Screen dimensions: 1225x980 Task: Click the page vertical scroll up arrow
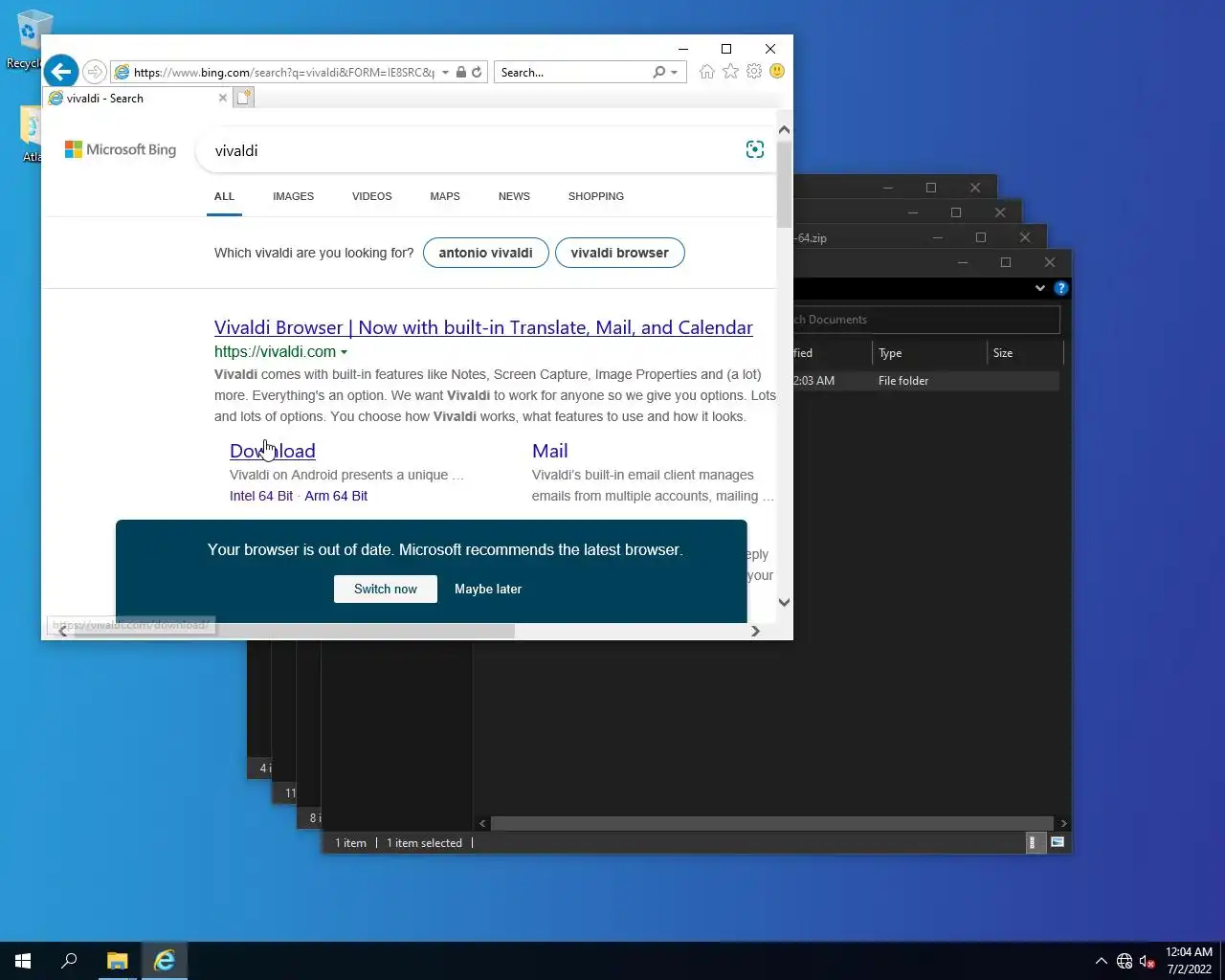[784, 129]
